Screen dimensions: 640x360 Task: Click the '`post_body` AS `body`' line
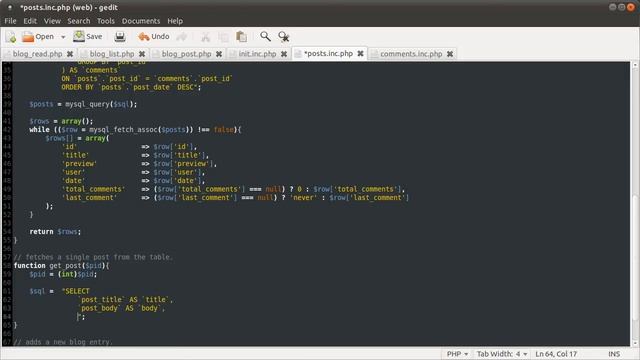pos(122,308)
